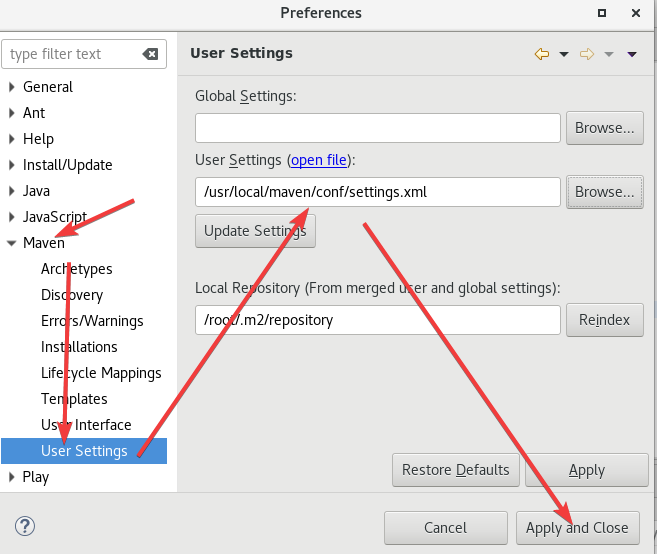The height and width of the screenshot is (554, 657).
Task: Select Discovery under Maven
Action: click(72, 295)
